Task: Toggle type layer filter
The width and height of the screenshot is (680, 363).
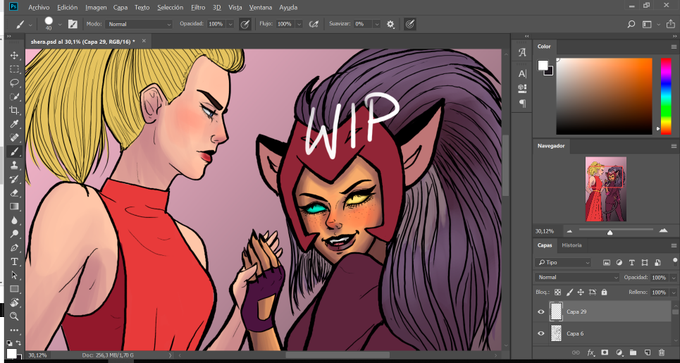Action: point(632,262)
